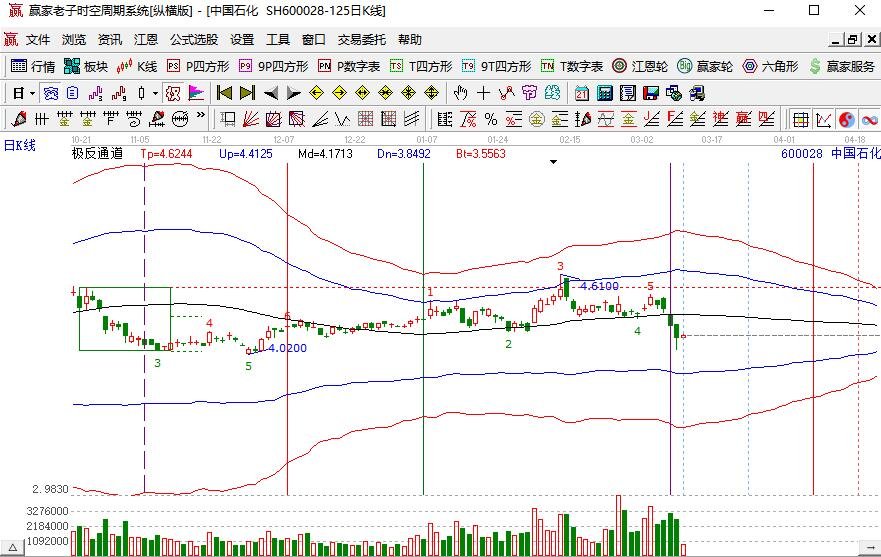Open the T数字表 tool
Viewport: 881px width, 557px height.
coord(571,66)
